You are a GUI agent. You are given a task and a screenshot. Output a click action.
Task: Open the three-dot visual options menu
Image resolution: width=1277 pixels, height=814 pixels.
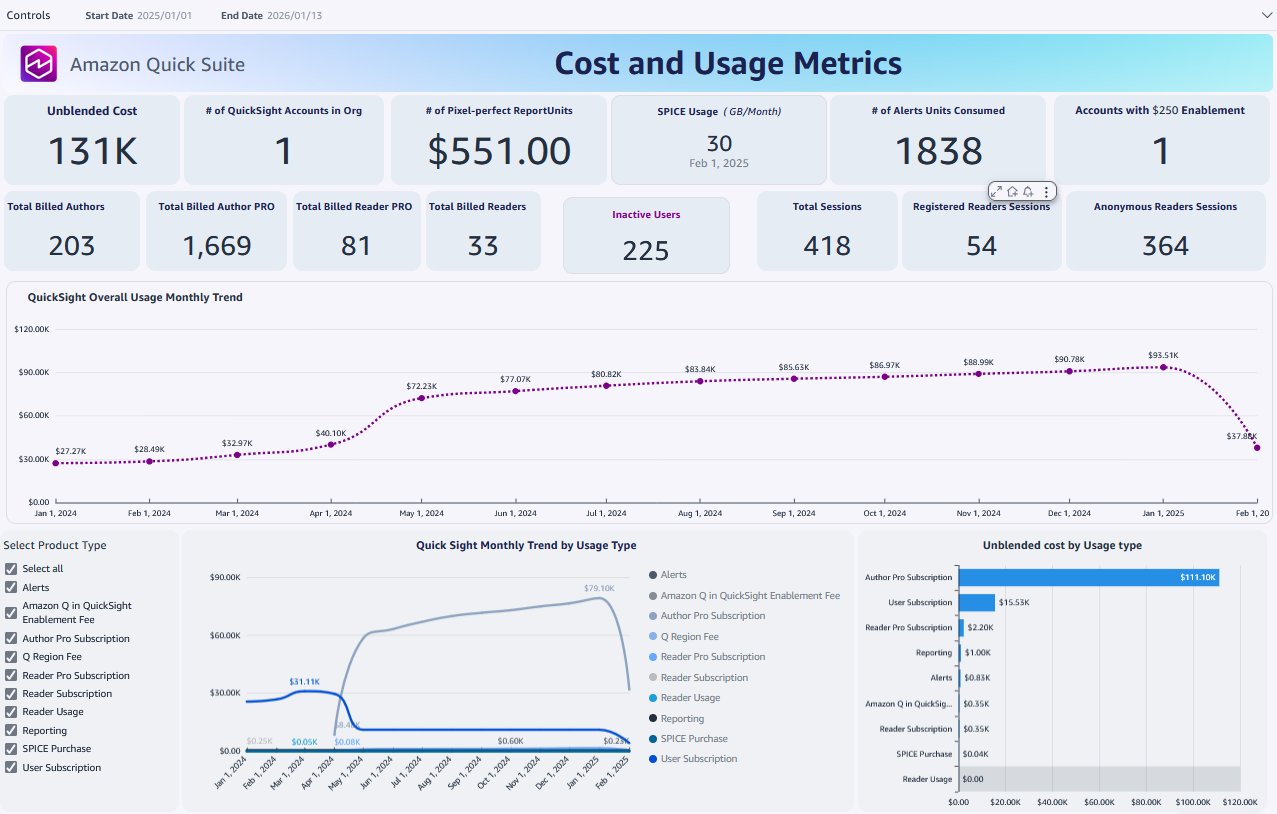pyautogui.click(x=1046, y=191)
